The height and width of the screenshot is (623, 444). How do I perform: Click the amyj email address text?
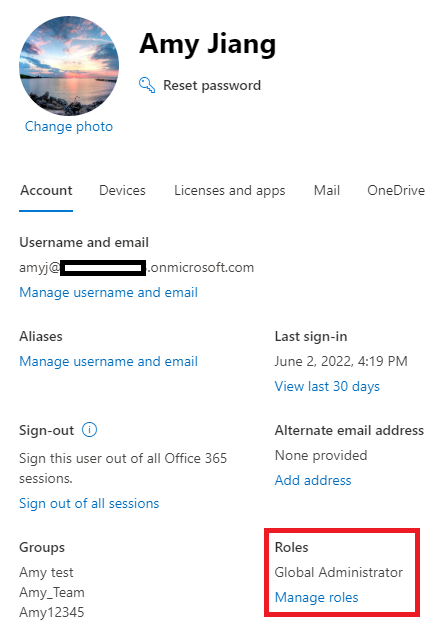[136, 268]
